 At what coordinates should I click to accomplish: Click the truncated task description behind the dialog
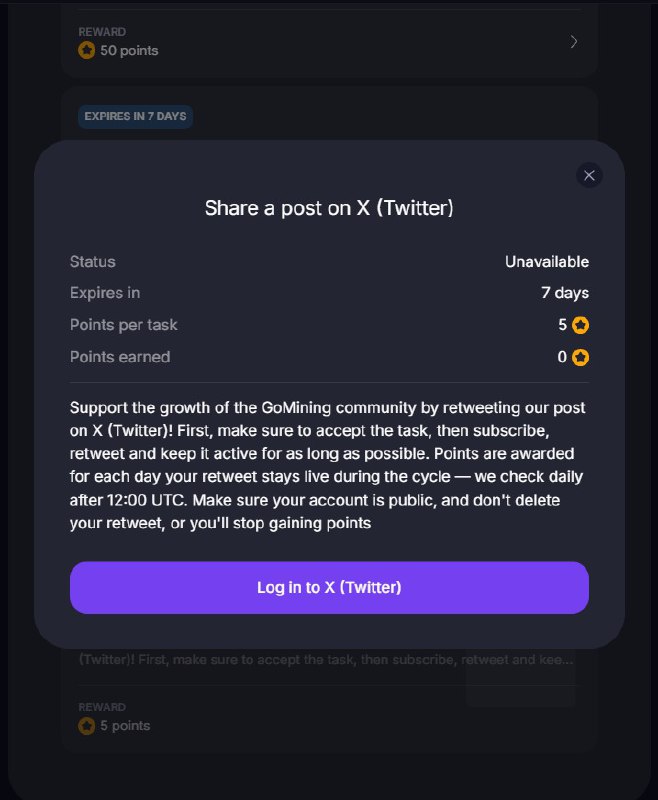tap(326, 660)
